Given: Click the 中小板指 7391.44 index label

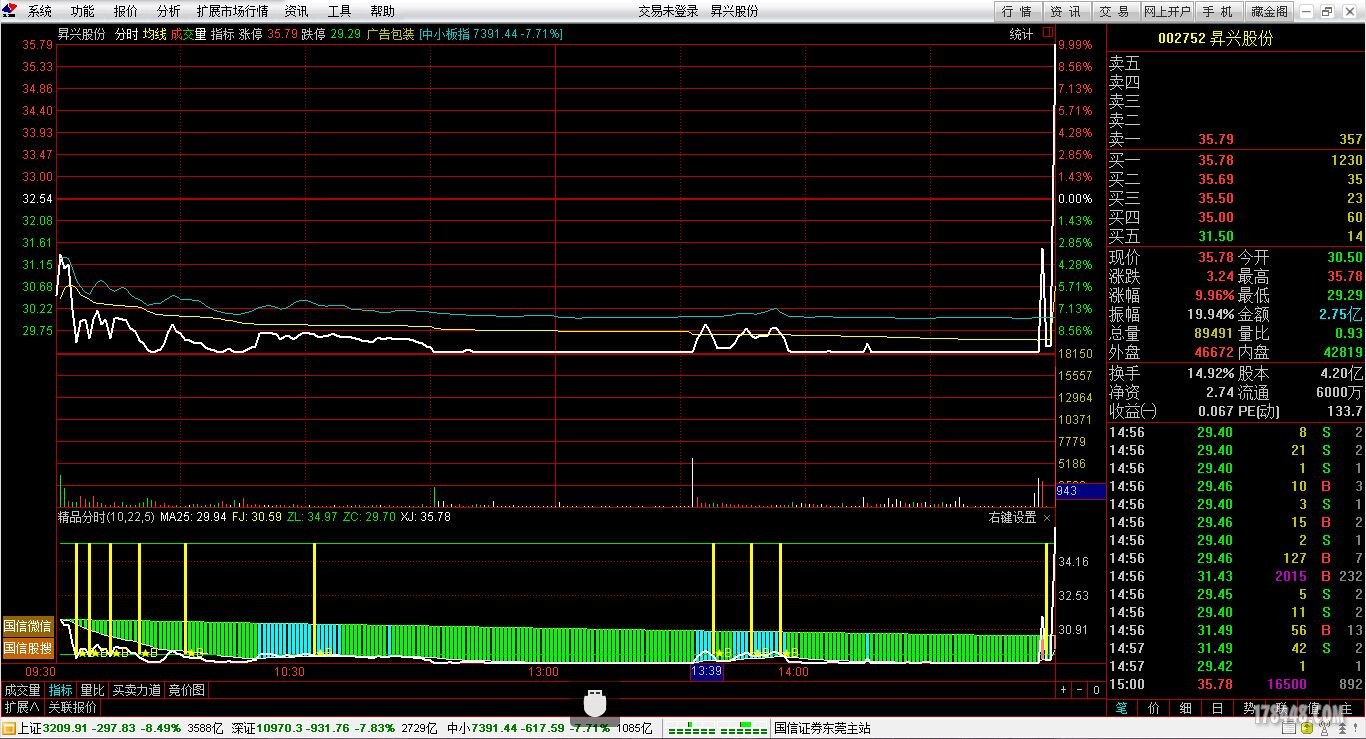Looking at the screenshot, I should pyautogui.click(x=490, y=33).
